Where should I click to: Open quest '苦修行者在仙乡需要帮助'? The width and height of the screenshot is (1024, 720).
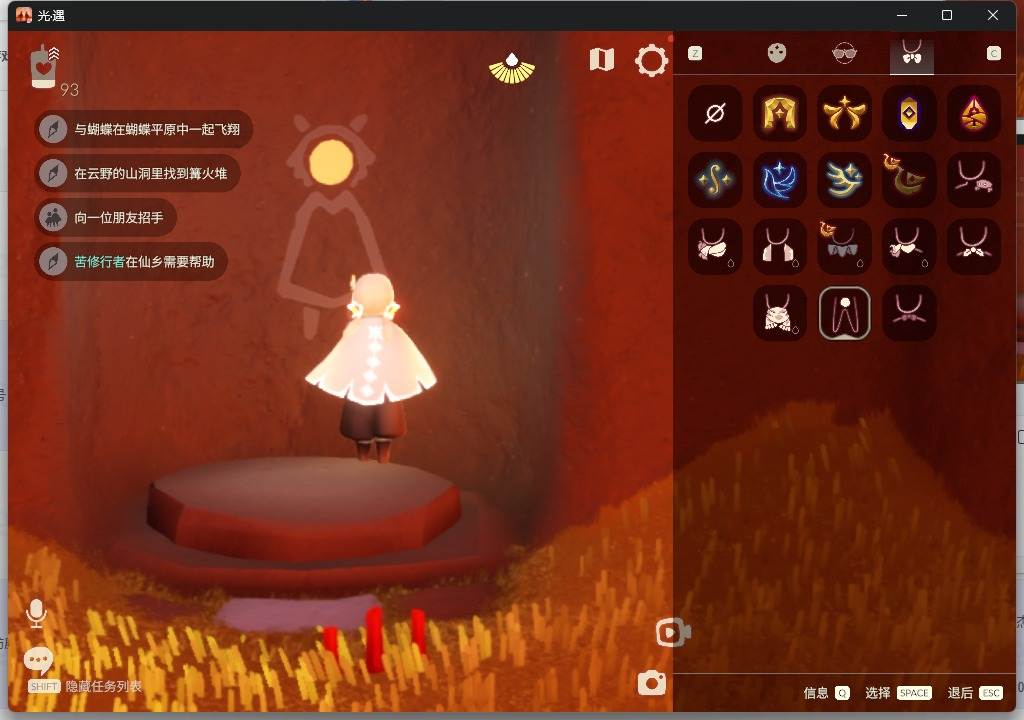[x=131, y=261]
